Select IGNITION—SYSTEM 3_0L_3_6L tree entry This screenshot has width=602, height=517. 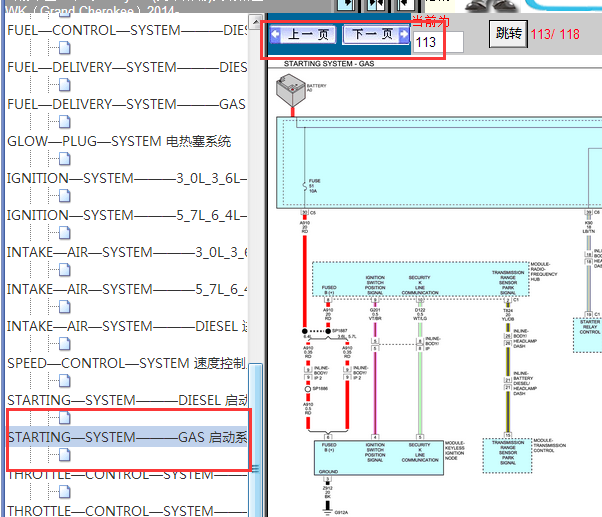pos(127,178)
